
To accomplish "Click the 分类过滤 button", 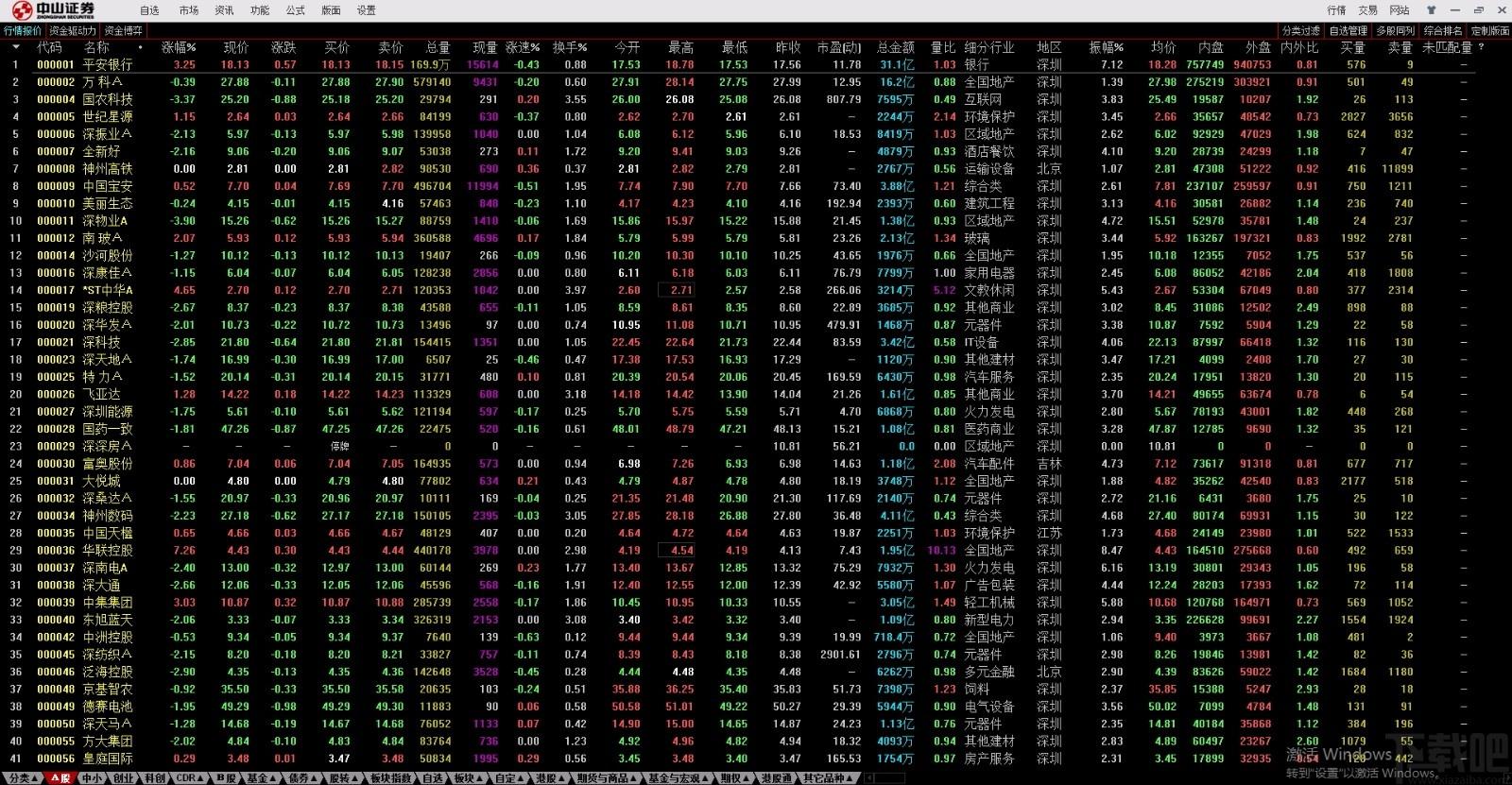I will 1301,31.
